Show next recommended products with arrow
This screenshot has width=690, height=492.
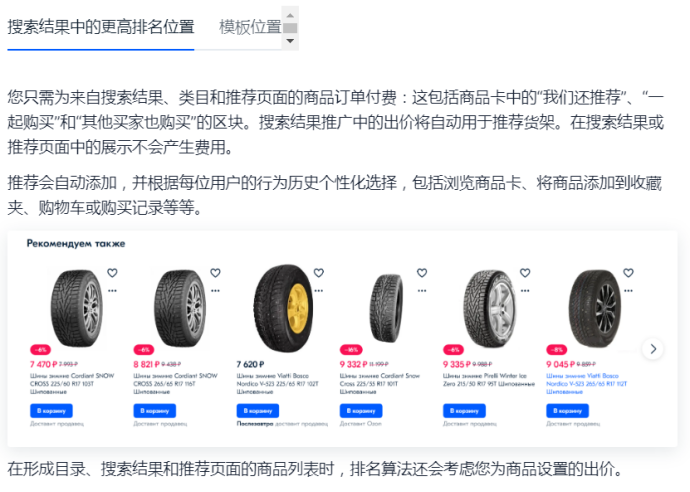[653, 349]
